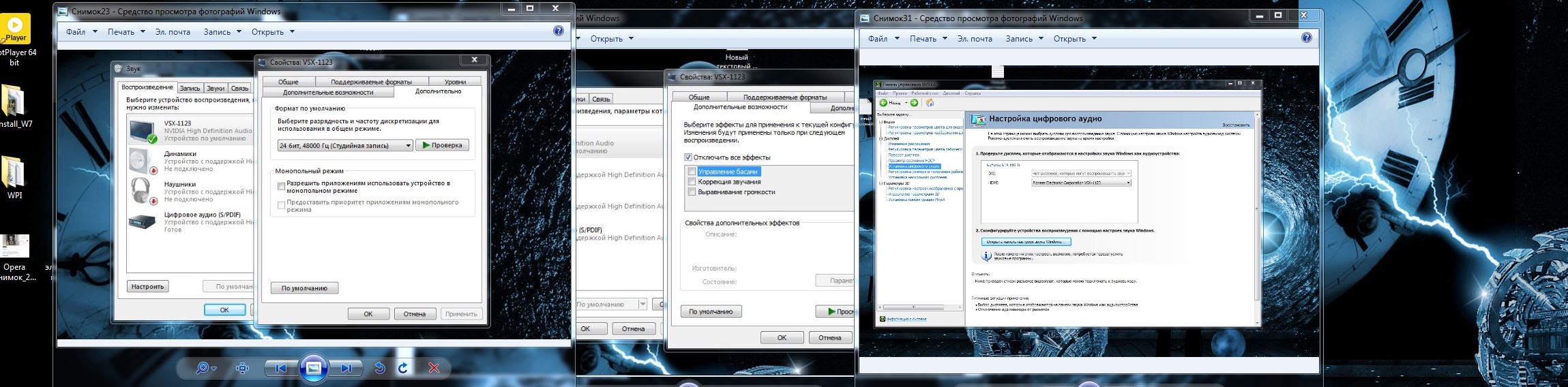
Task: Open the HDMI Pioneer VSX-1123 dropdown in NVIDIA picture
Action: click(1081, 183)
